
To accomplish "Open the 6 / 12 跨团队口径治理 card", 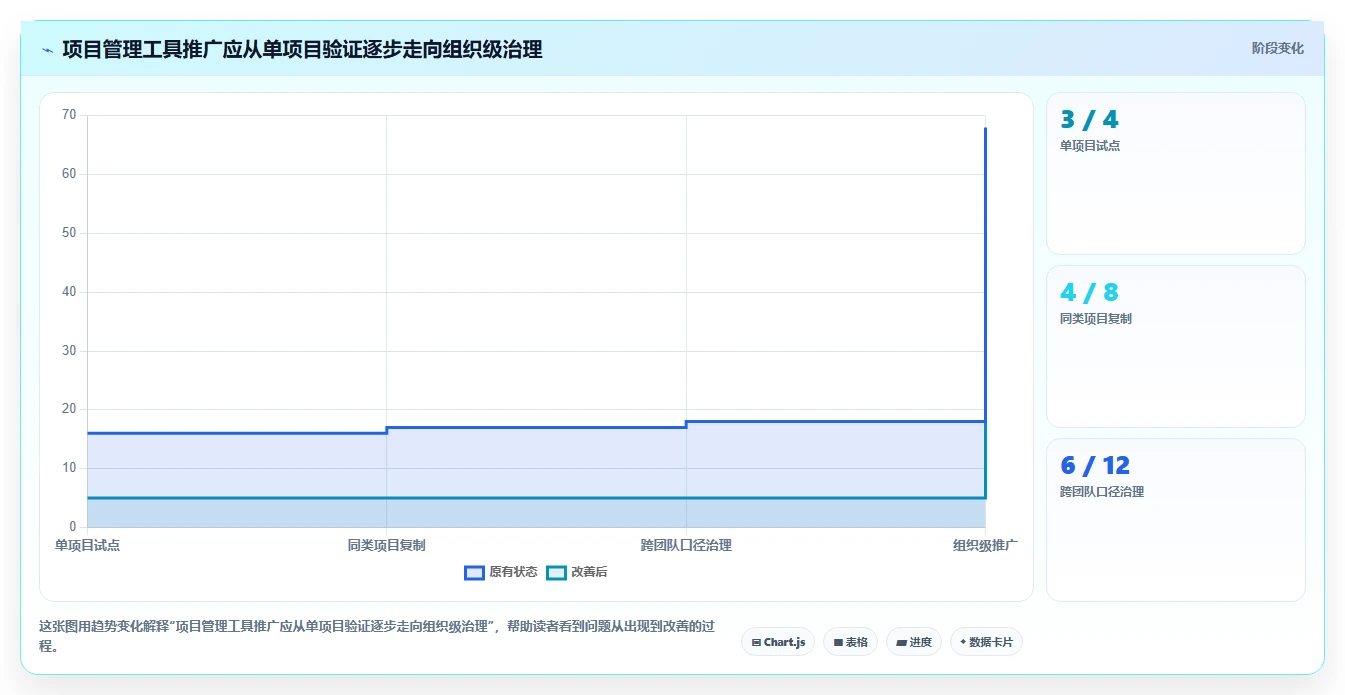I will click(1175, 519).
